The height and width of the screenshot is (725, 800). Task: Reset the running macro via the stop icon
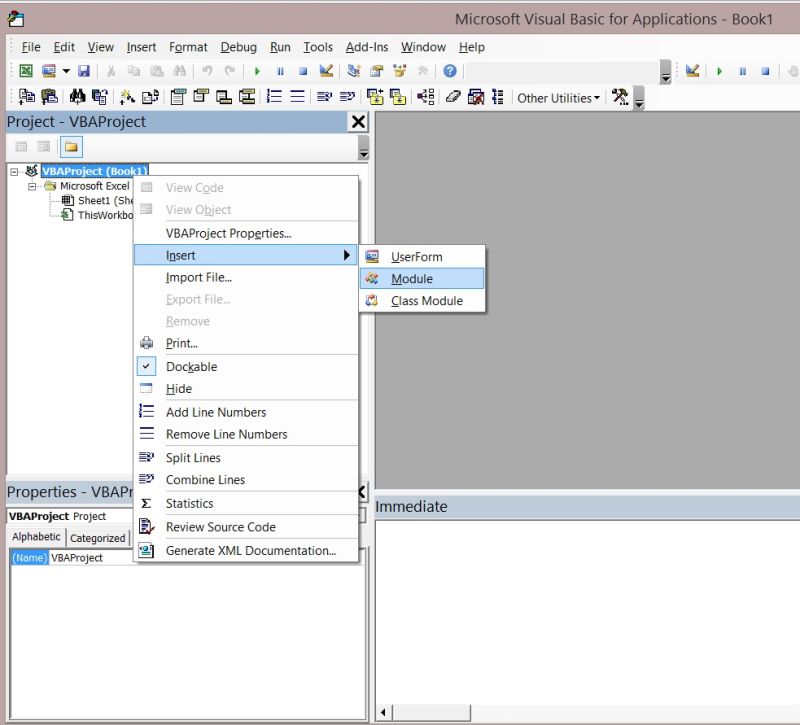(x=304, y=70)
